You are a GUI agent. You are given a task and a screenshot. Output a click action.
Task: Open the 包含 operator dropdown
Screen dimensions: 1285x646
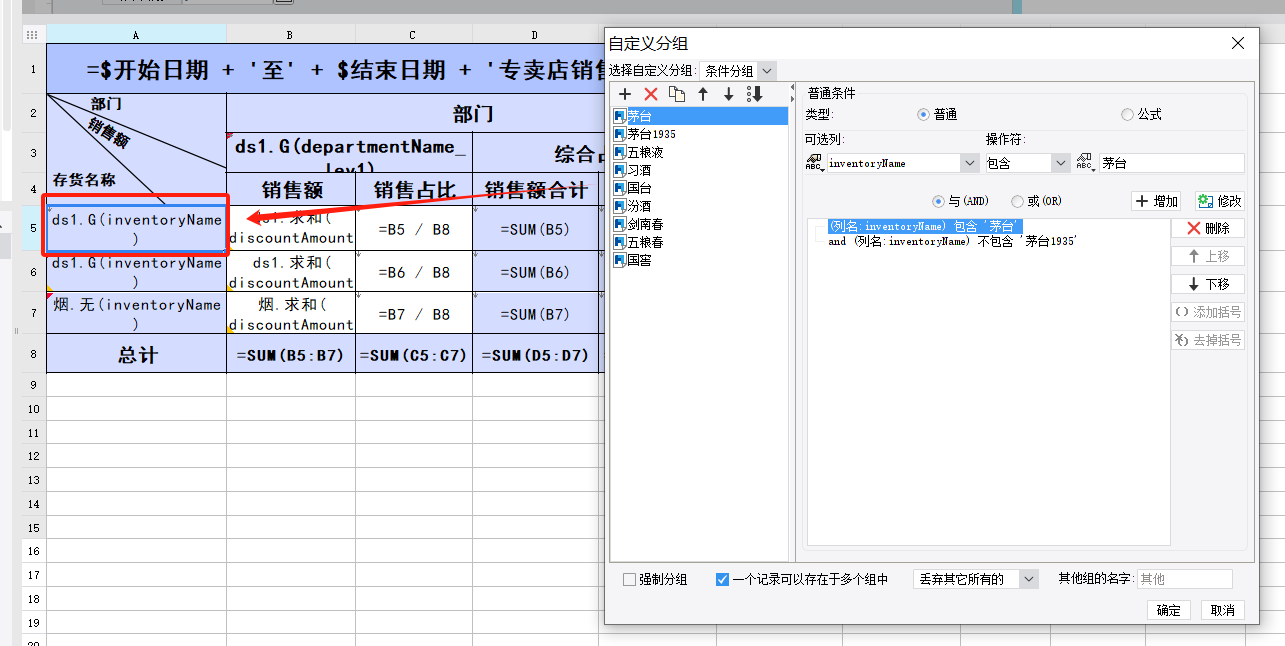[x=1060, y=163]
